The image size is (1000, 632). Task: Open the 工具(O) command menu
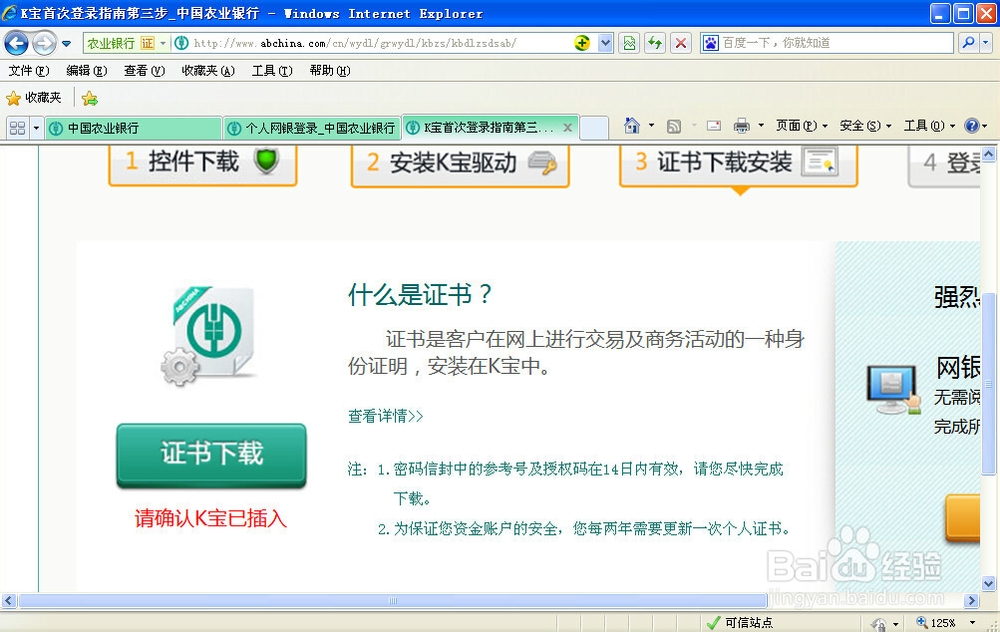(x=929, y=126)
